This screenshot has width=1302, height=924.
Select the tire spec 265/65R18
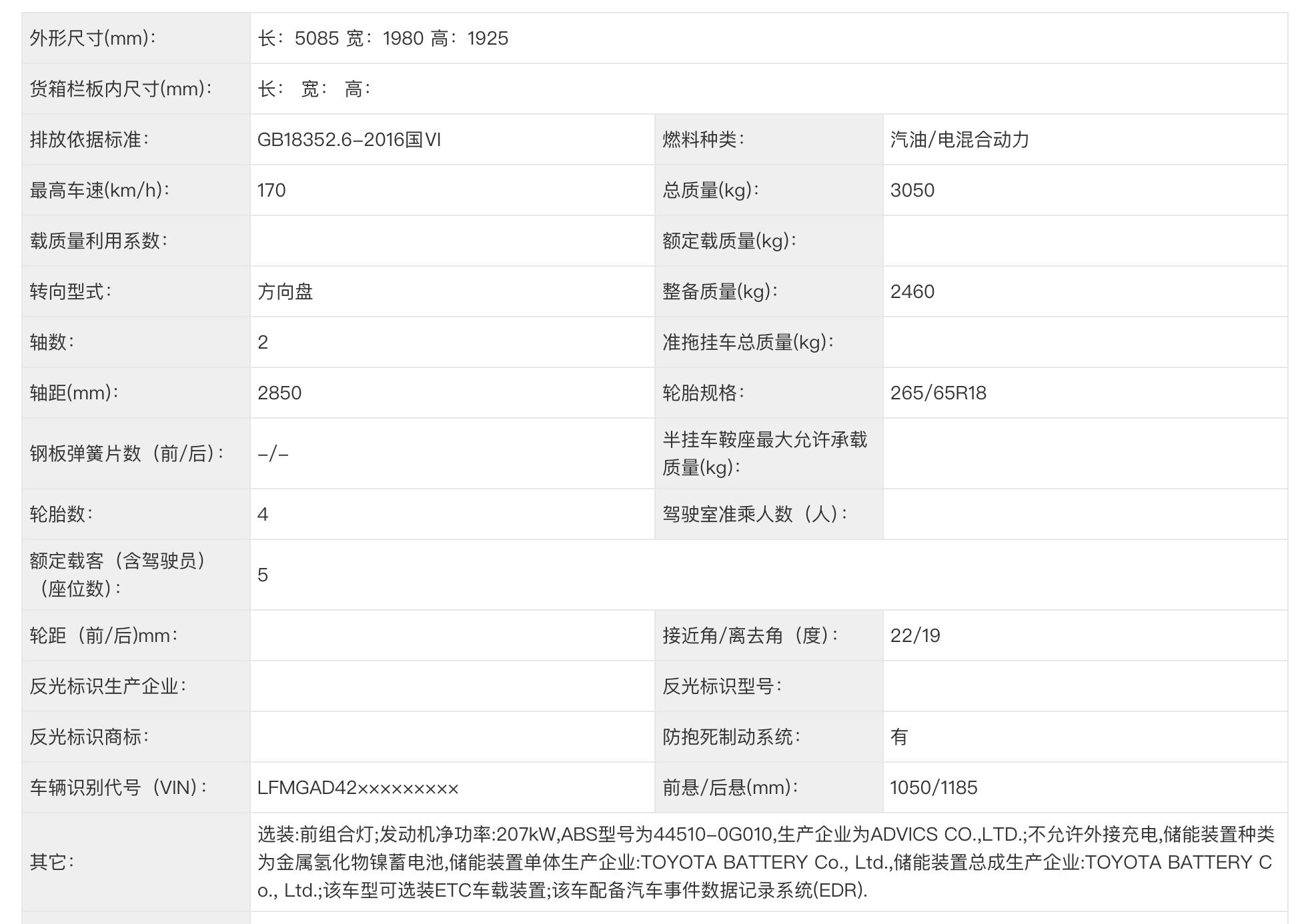[x=938, y=393]
